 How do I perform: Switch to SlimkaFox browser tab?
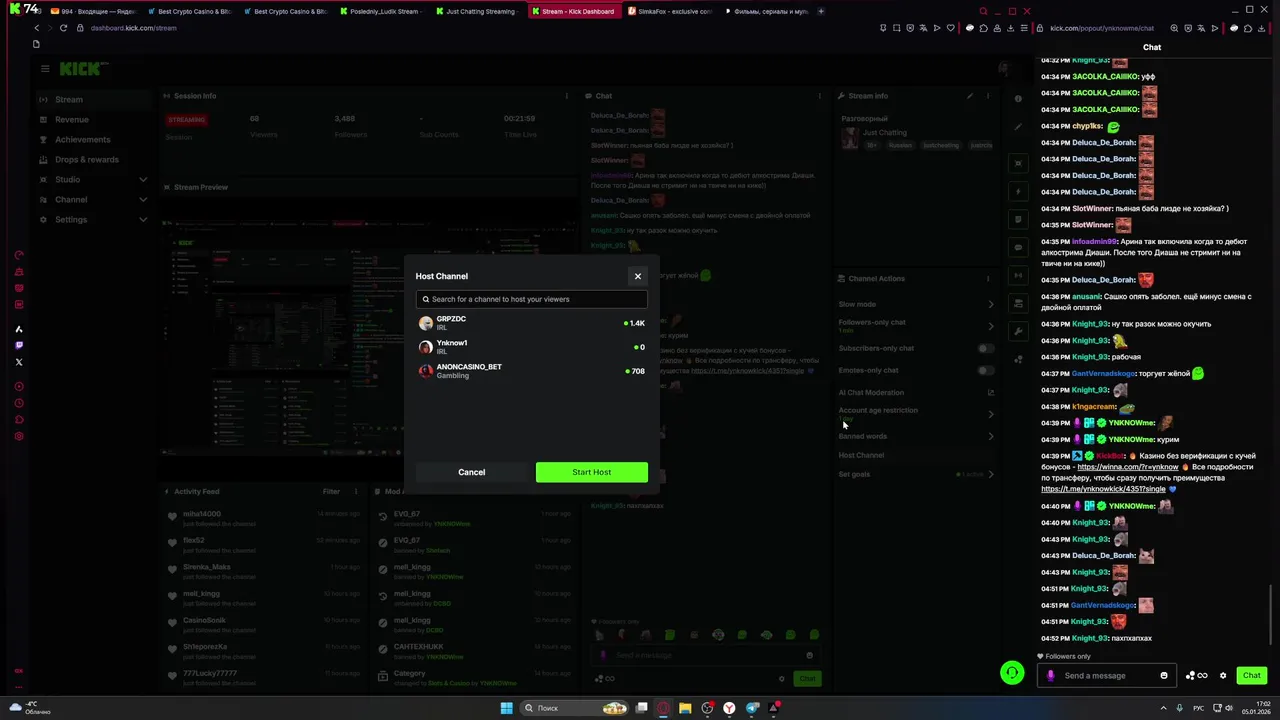[x=673, y=11]
